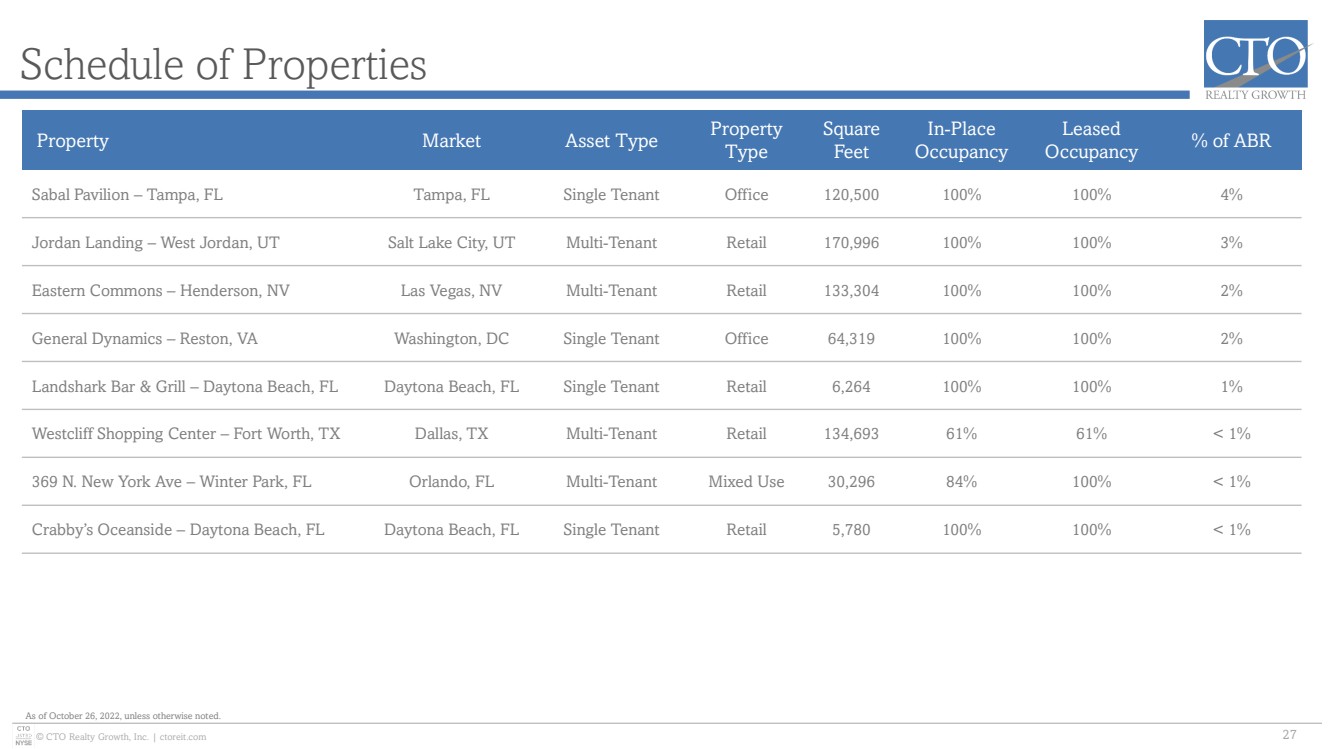
Task: Select Jordan Landing – West Jordan, UT
Action: [x=155, y=243]
